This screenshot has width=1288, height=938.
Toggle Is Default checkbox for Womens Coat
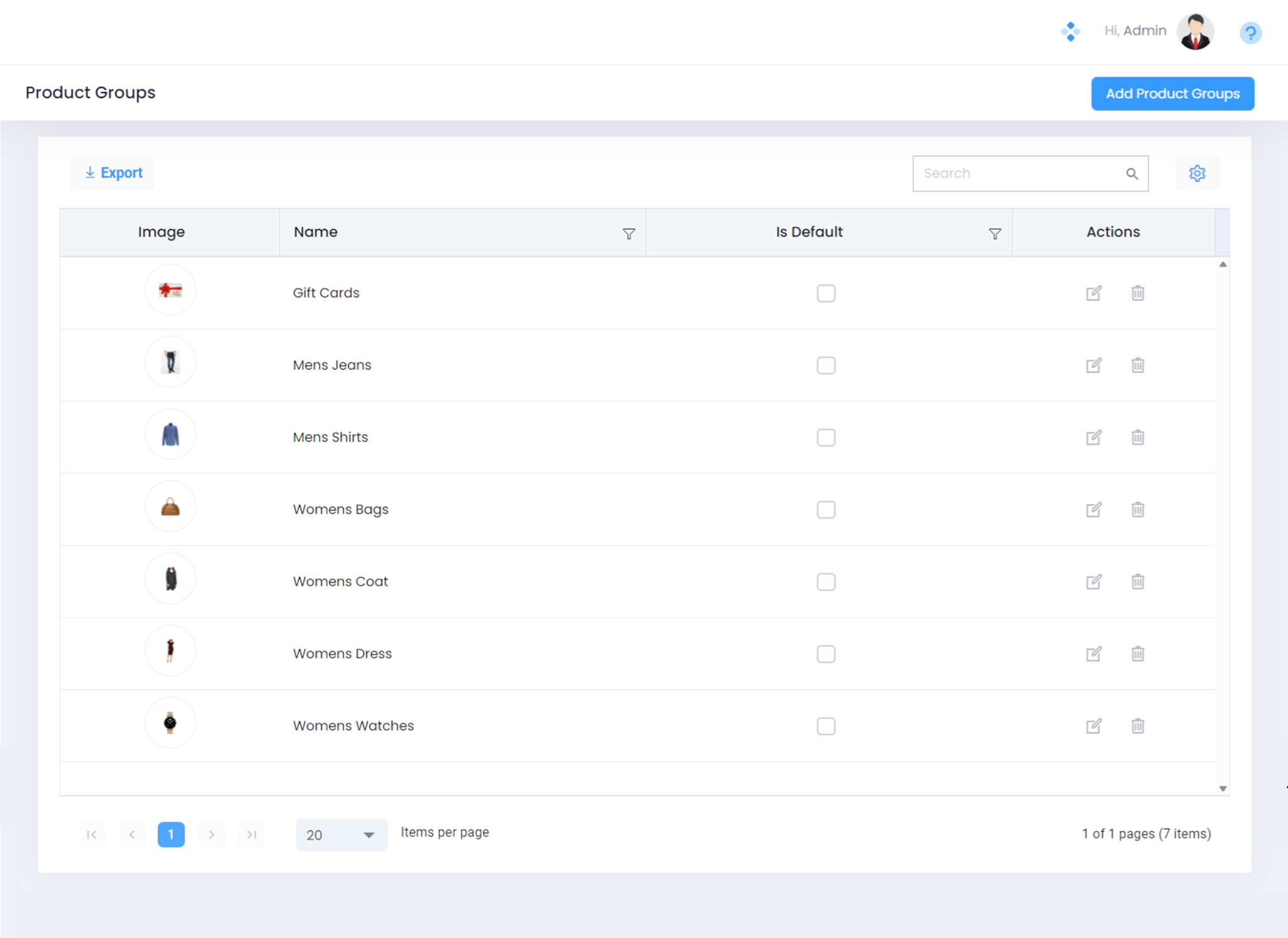tap(826, 582)
